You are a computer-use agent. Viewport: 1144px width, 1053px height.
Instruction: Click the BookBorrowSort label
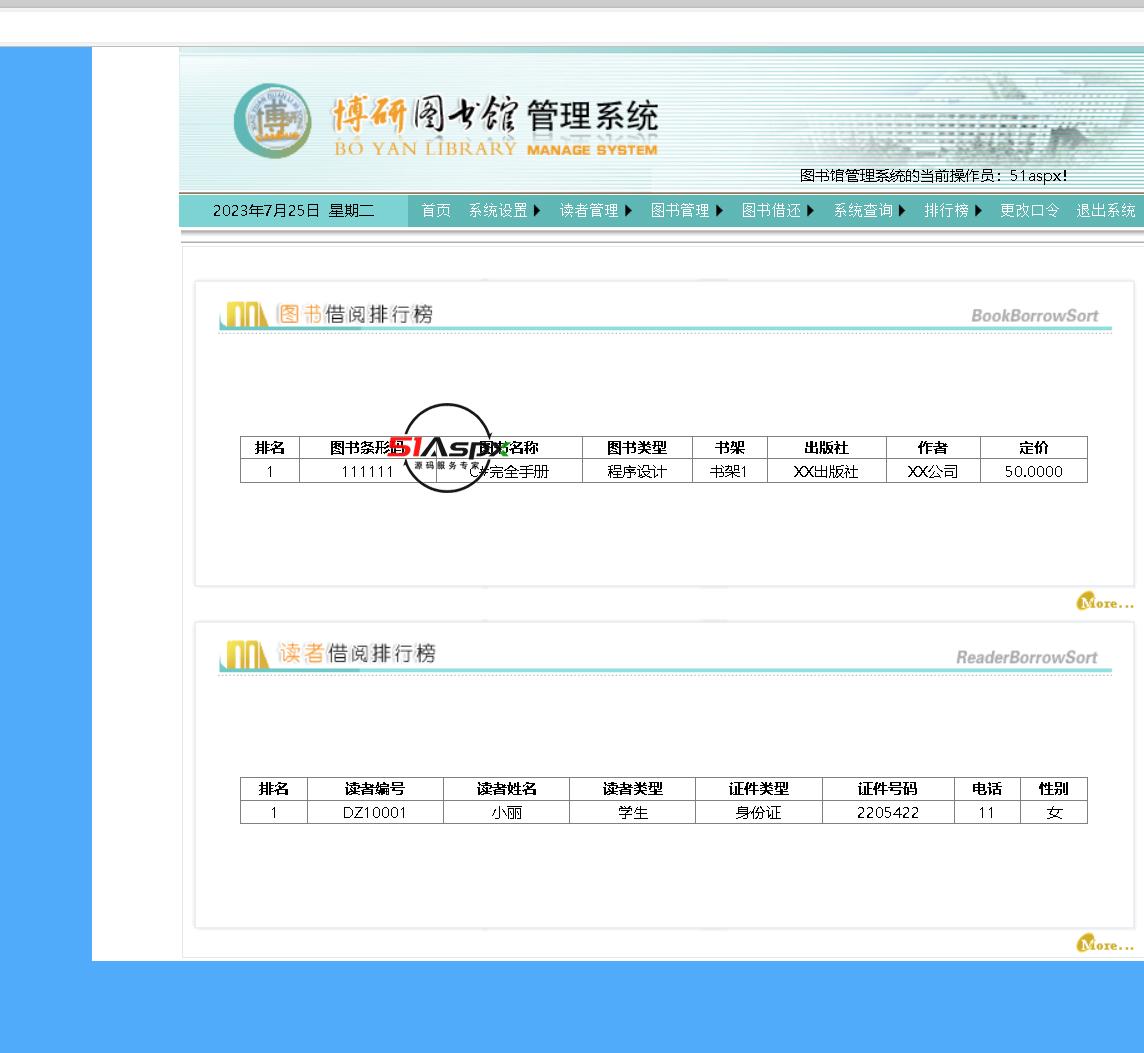(x=1035, y=316)
